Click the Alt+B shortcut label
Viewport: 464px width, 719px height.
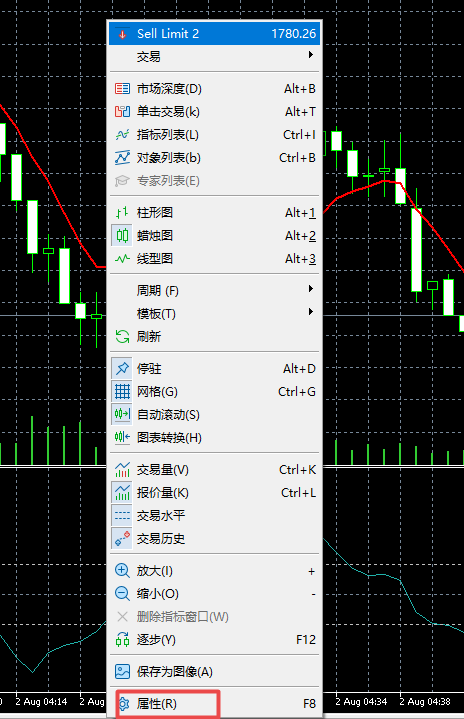300,88
